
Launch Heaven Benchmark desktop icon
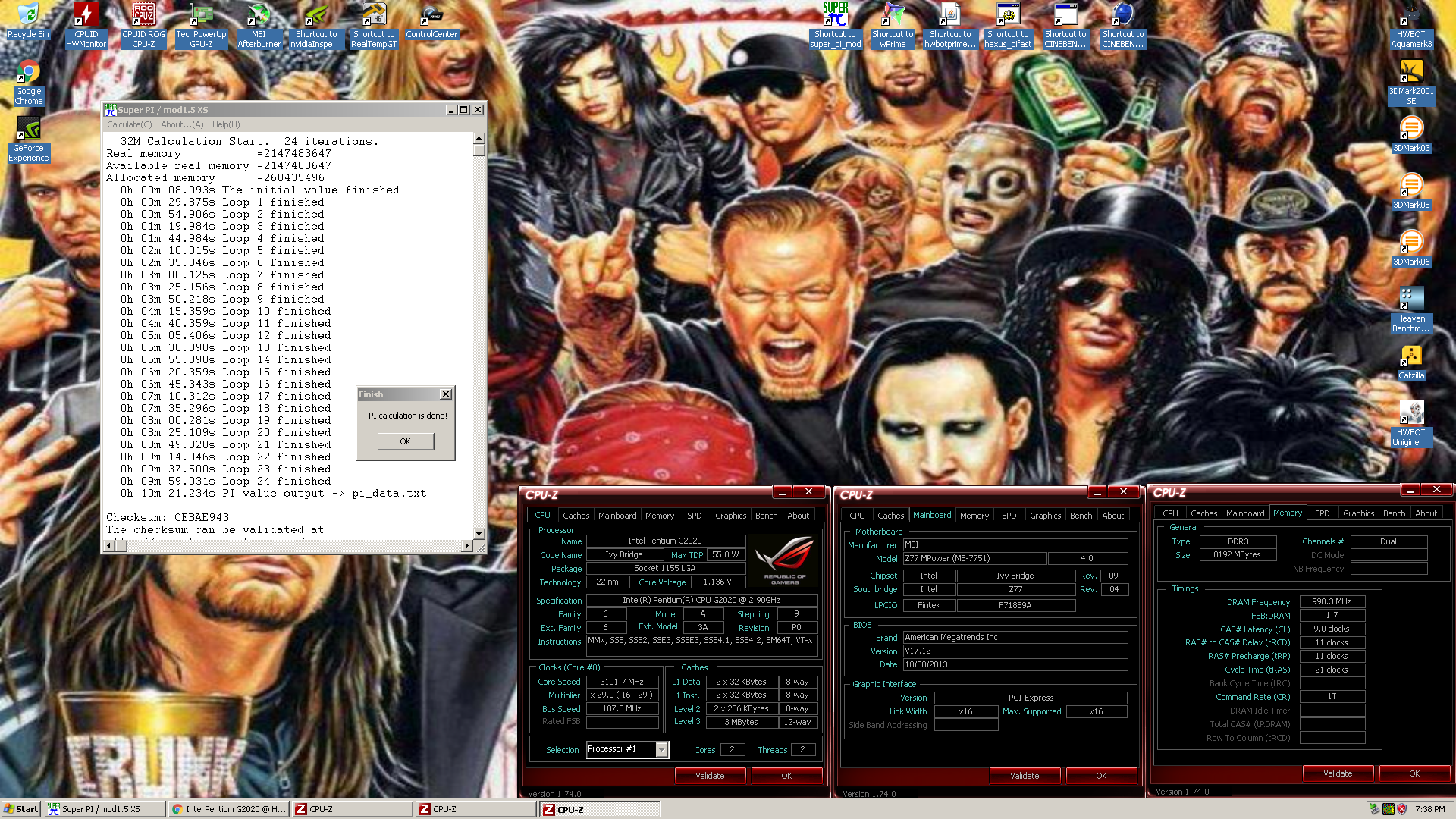click(1411, 309)
